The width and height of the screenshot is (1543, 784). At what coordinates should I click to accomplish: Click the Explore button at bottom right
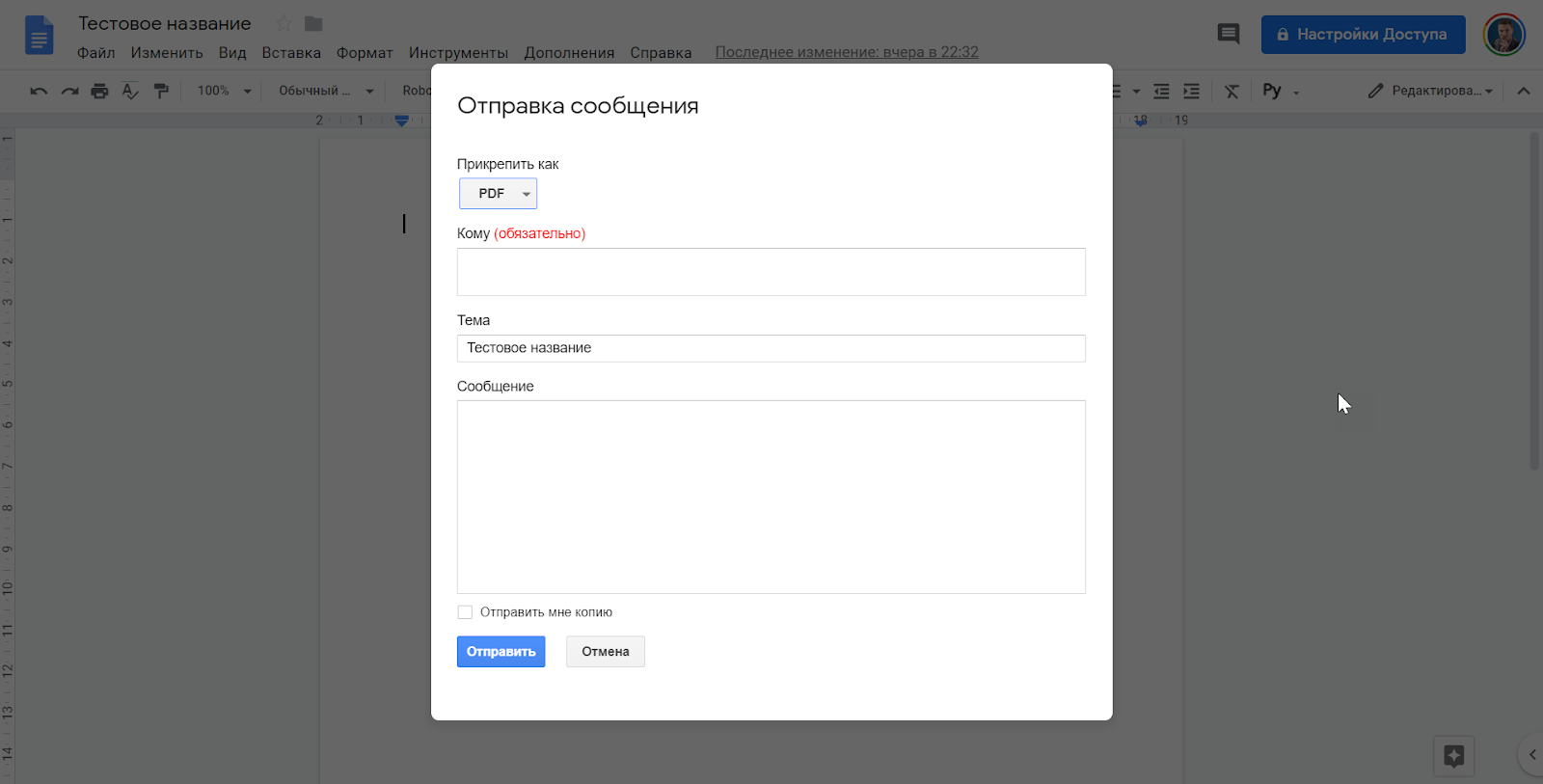click(x=1454, y=756)
